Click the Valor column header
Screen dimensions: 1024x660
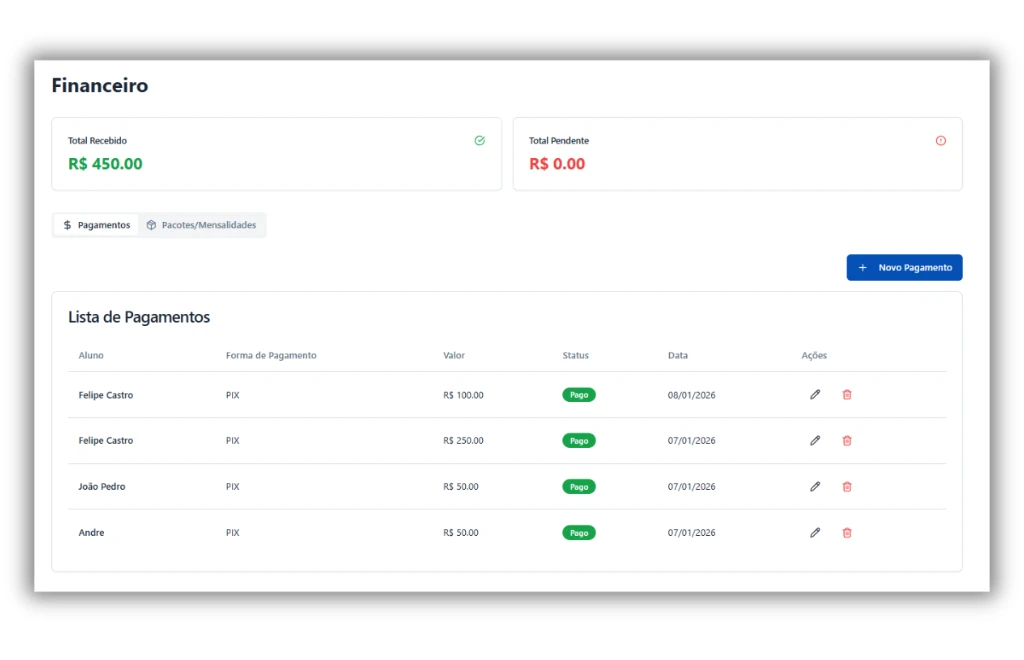(454, 356)
